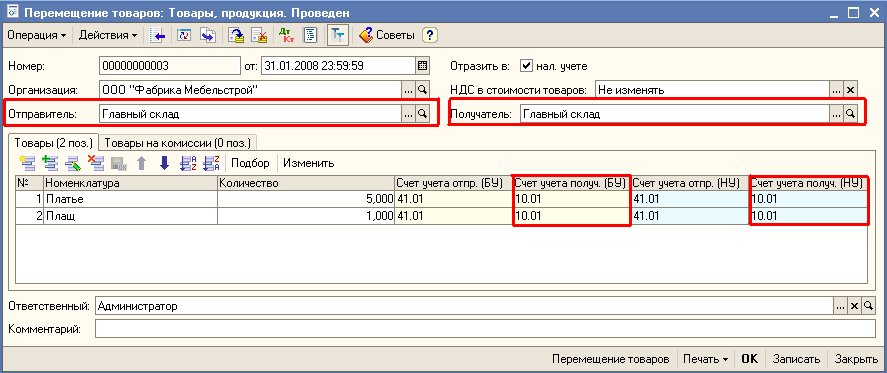This screenshot has height=373, width=887.
Task: Click the magnifier icon for Получатель
Action: coord(850,114)
